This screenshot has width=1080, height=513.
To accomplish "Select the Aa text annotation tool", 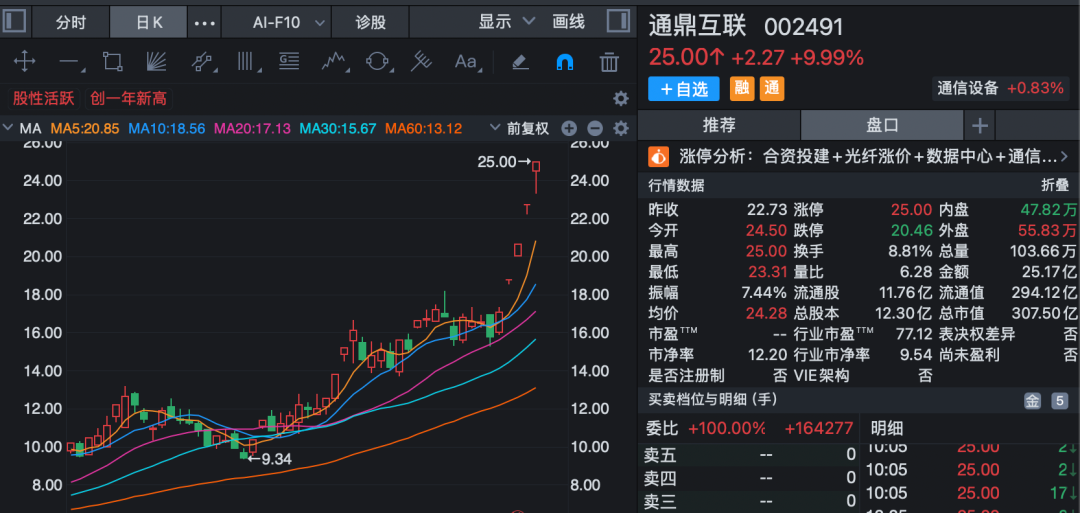I will point(466,62).
